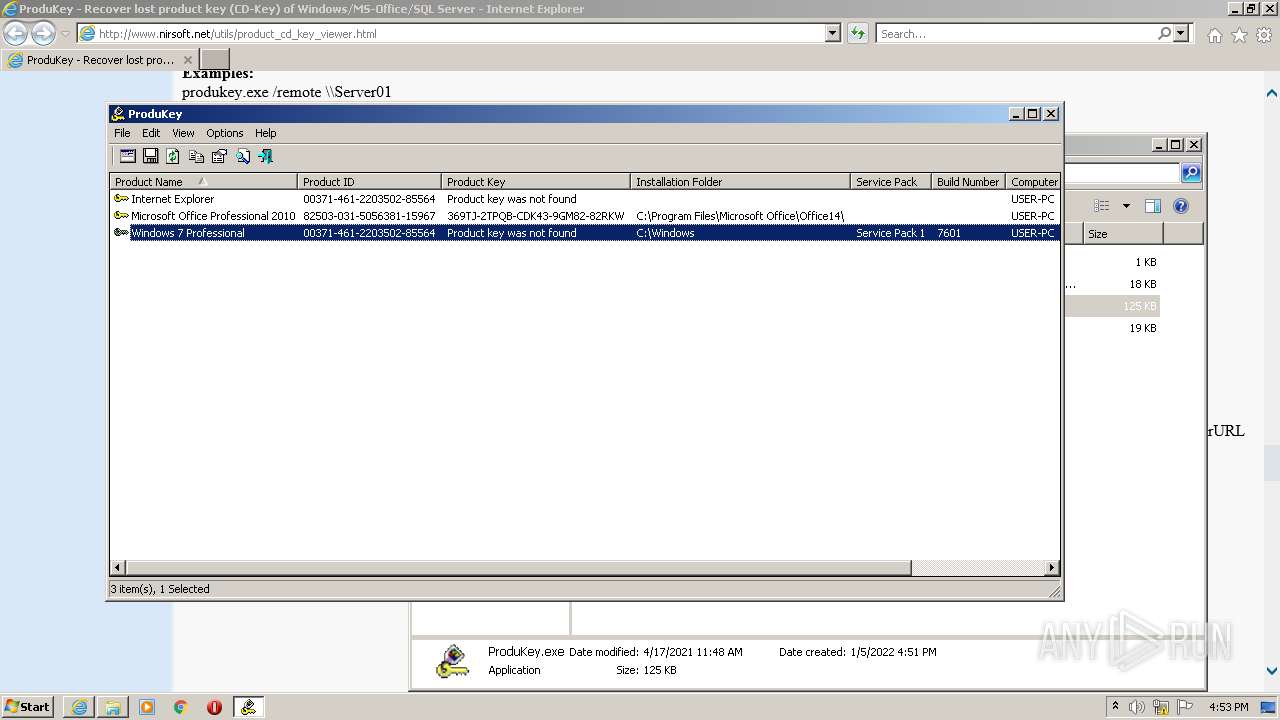
Task: Select Microsoft Office Professional 2010 row
Action: [x=585, y=216]
